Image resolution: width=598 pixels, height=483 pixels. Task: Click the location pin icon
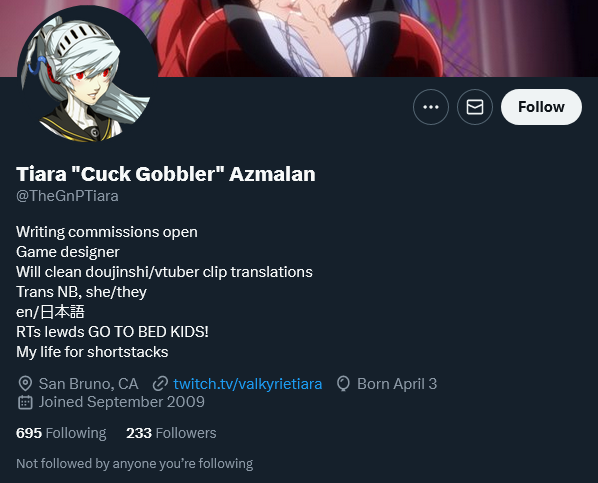click(x=25, y=383)
